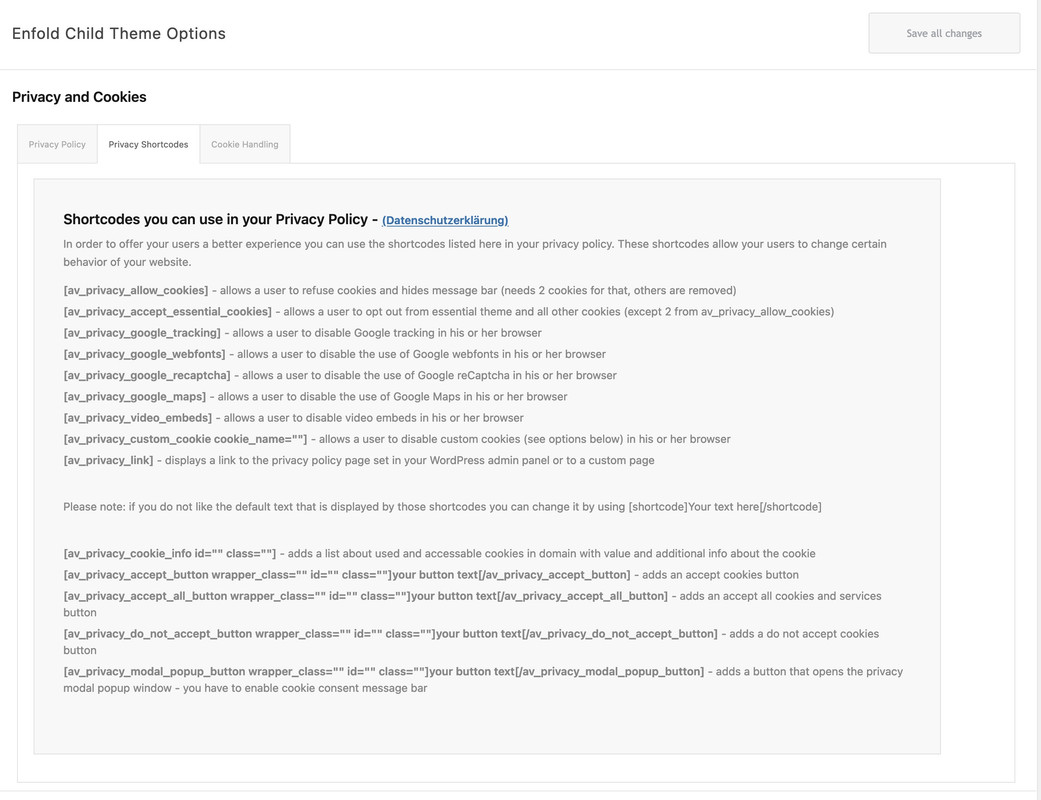Image resolution: width=1041 pixels, height=800 pixels.
Task: Click the [av_privacy_google_webfonts] shortcode text
Action: click(144, 355)
